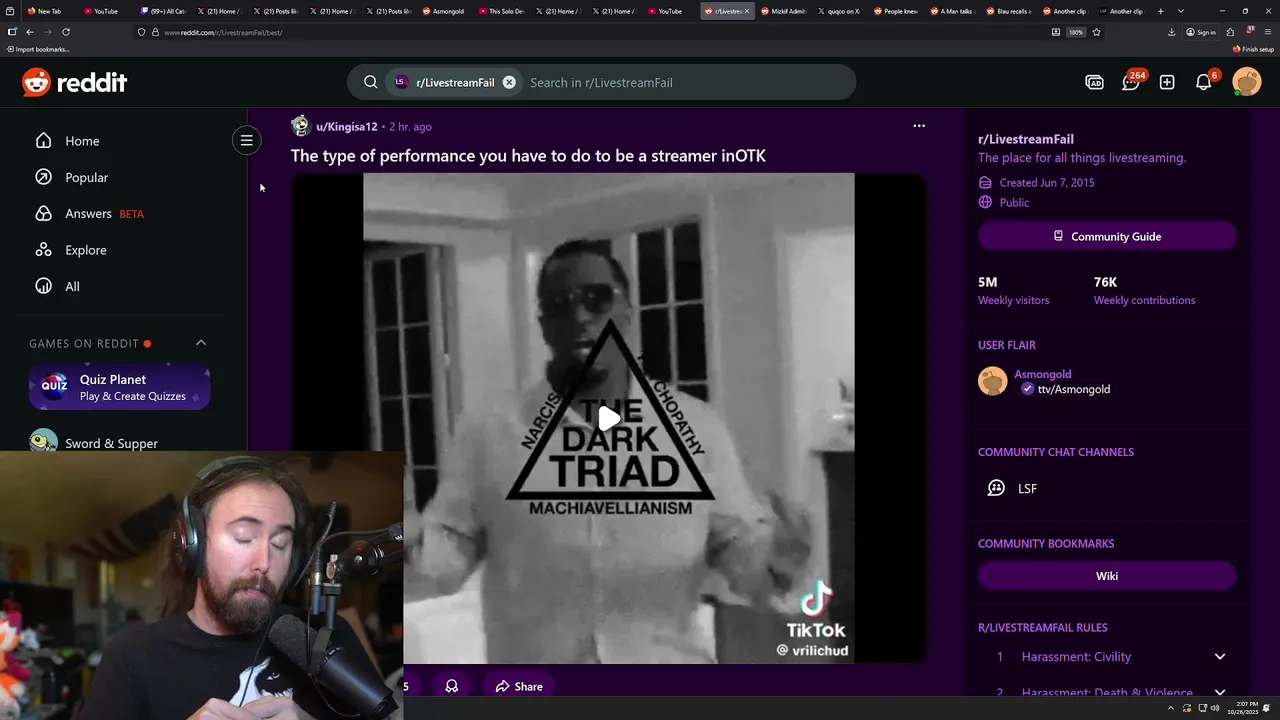Remove the r/LivestreamFail search filter chip
The width and height of the screenshot is (1280, 720).
coord(509,82)
